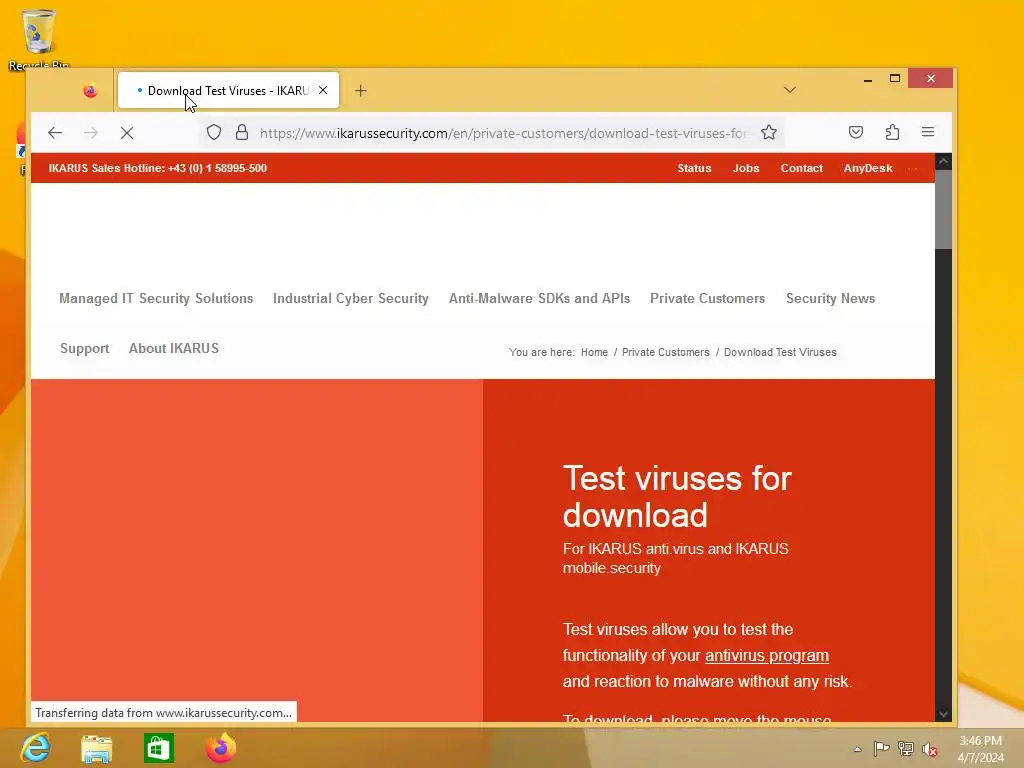Open the AnyDesk link
Viewport: 1024px width, 768px height.
[x=868, y=168]
